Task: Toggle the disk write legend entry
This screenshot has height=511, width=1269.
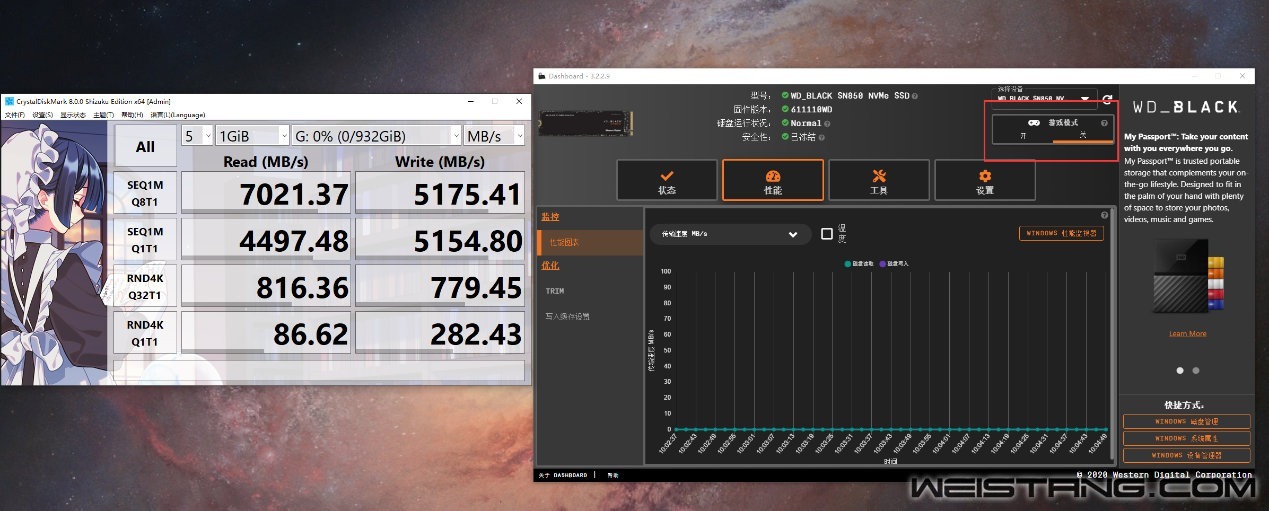Action: [893, 263]
